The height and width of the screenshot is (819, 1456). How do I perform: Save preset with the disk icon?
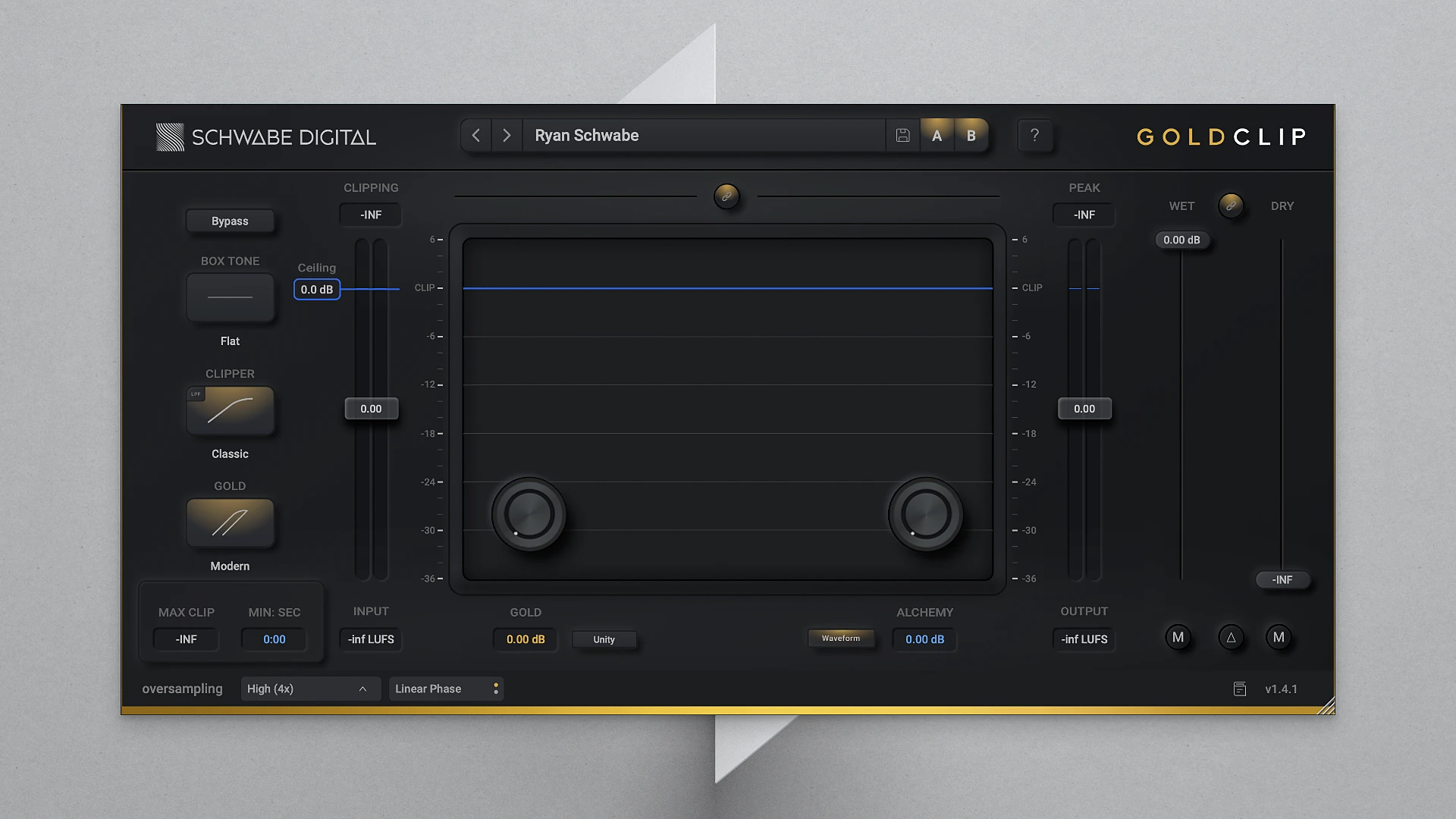(902, 136)
